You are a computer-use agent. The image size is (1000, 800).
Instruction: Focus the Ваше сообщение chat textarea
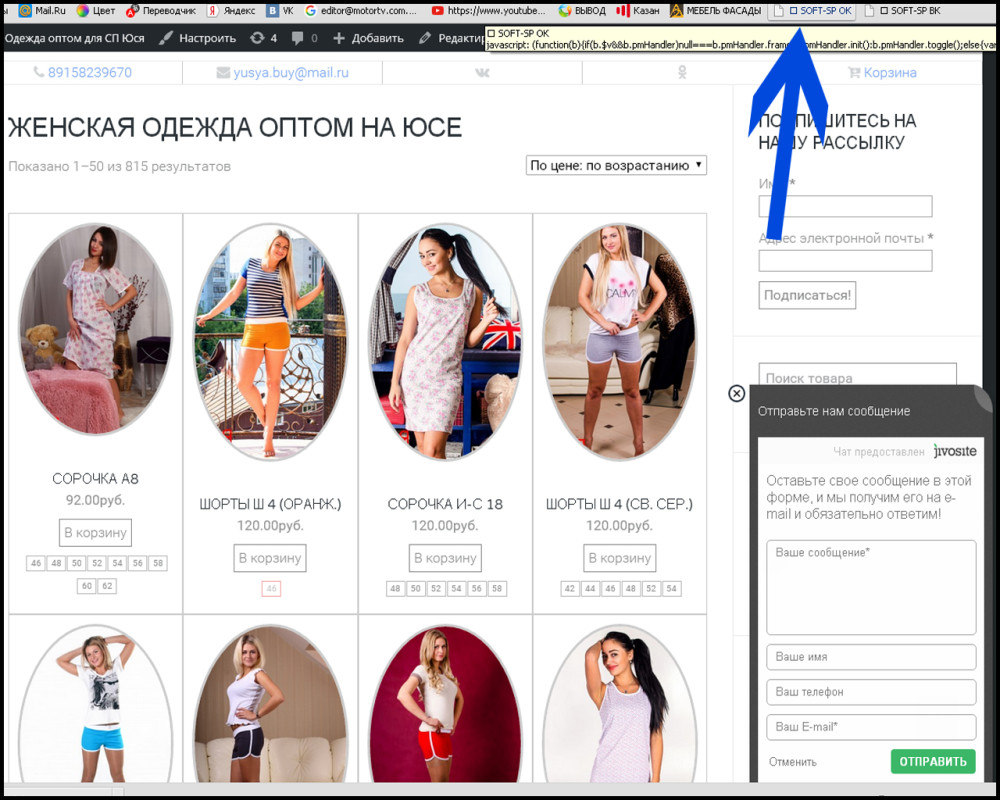(x=871, y=587)
